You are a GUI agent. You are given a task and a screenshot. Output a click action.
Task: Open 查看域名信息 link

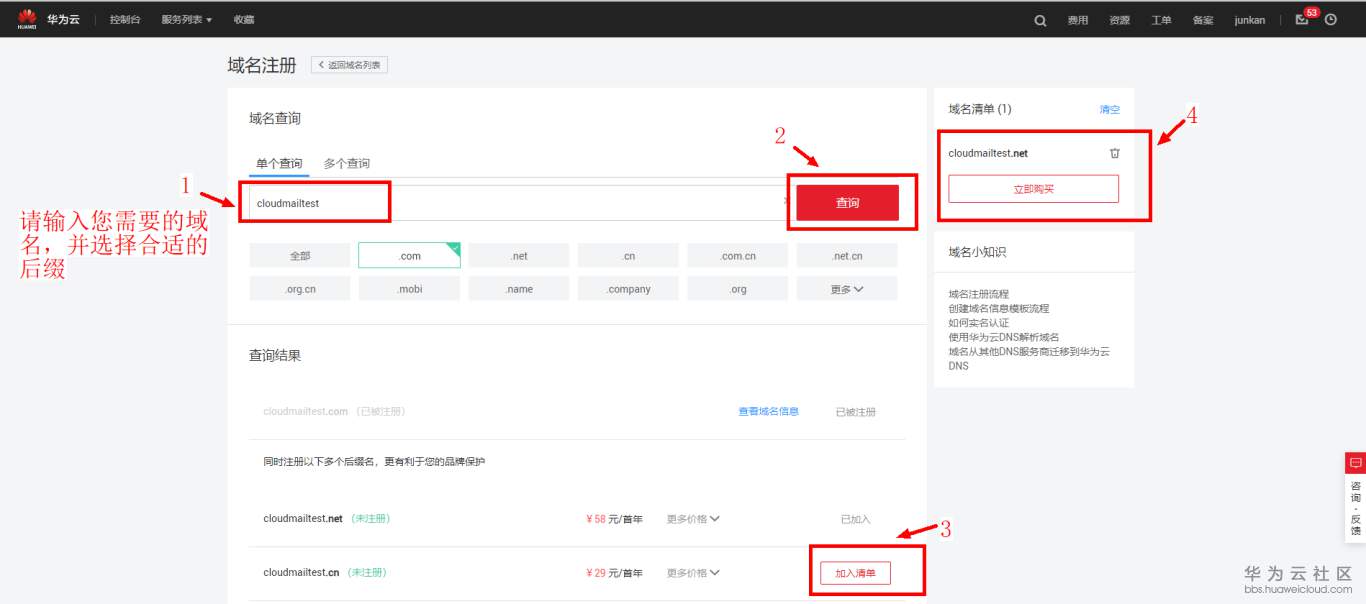point(768,411)
